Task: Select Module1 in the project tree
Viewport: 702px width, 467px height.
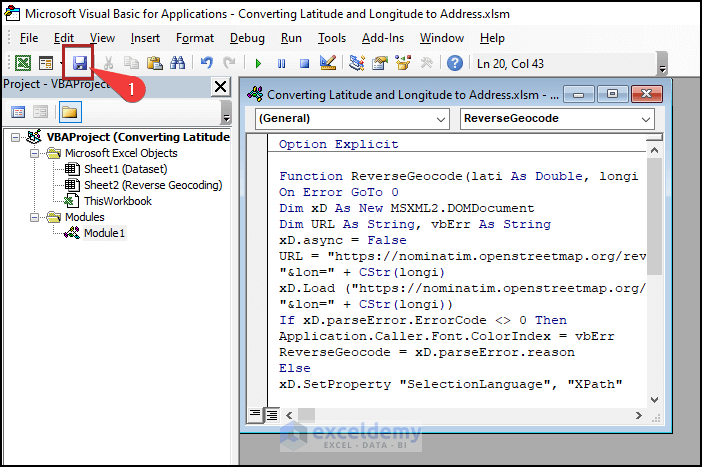Action: pos(104,233)
